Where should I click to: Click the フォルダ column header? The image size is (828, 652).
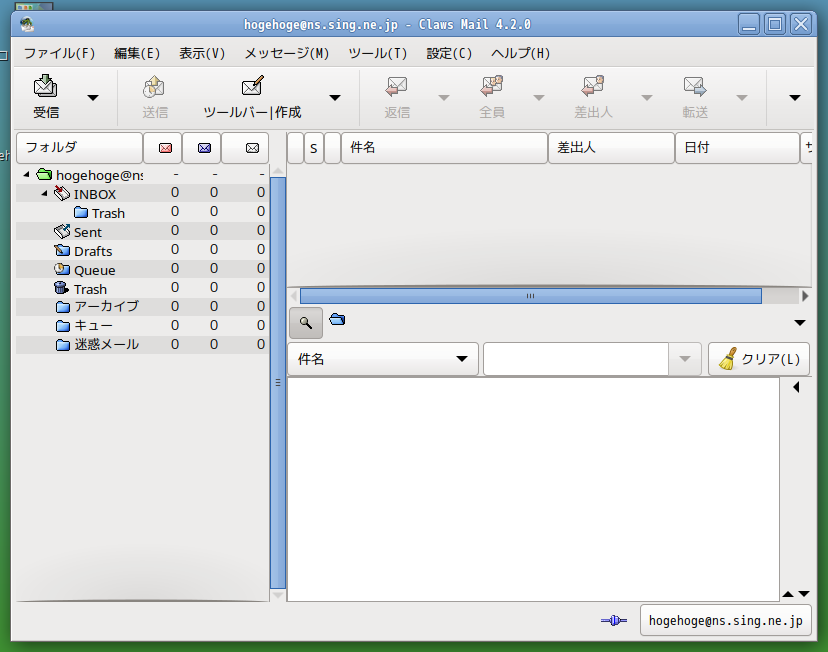click(x=80, y=148)
